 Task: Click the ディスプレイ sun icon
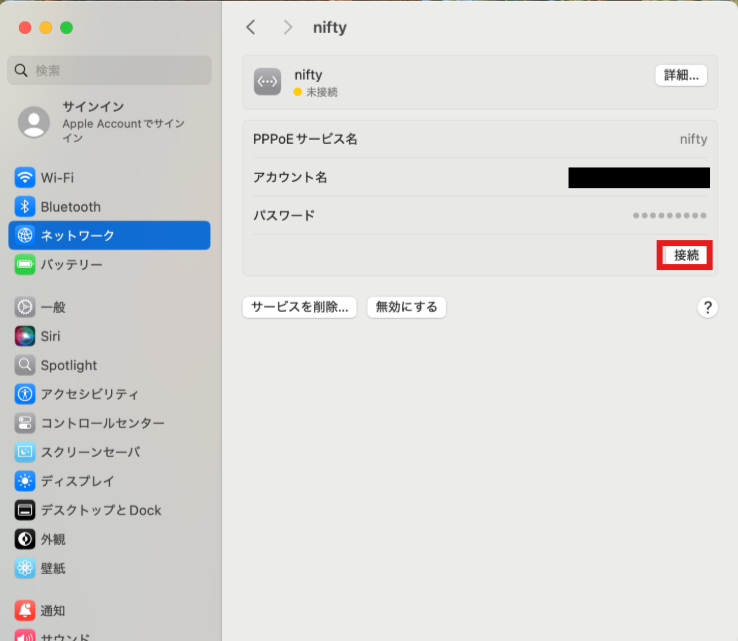coord(24,481)
